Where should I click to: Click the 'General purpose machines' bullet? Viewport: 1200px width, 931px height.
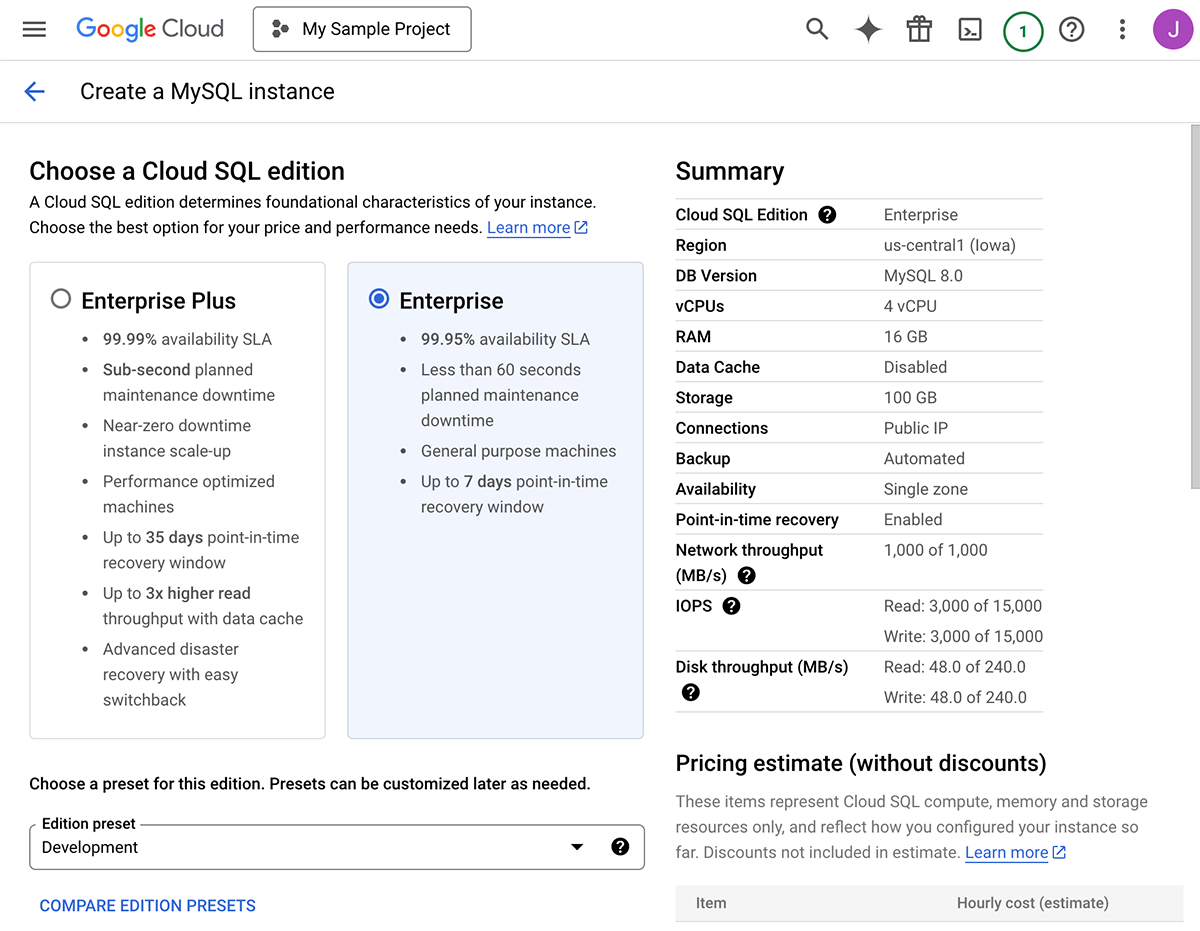519,451
